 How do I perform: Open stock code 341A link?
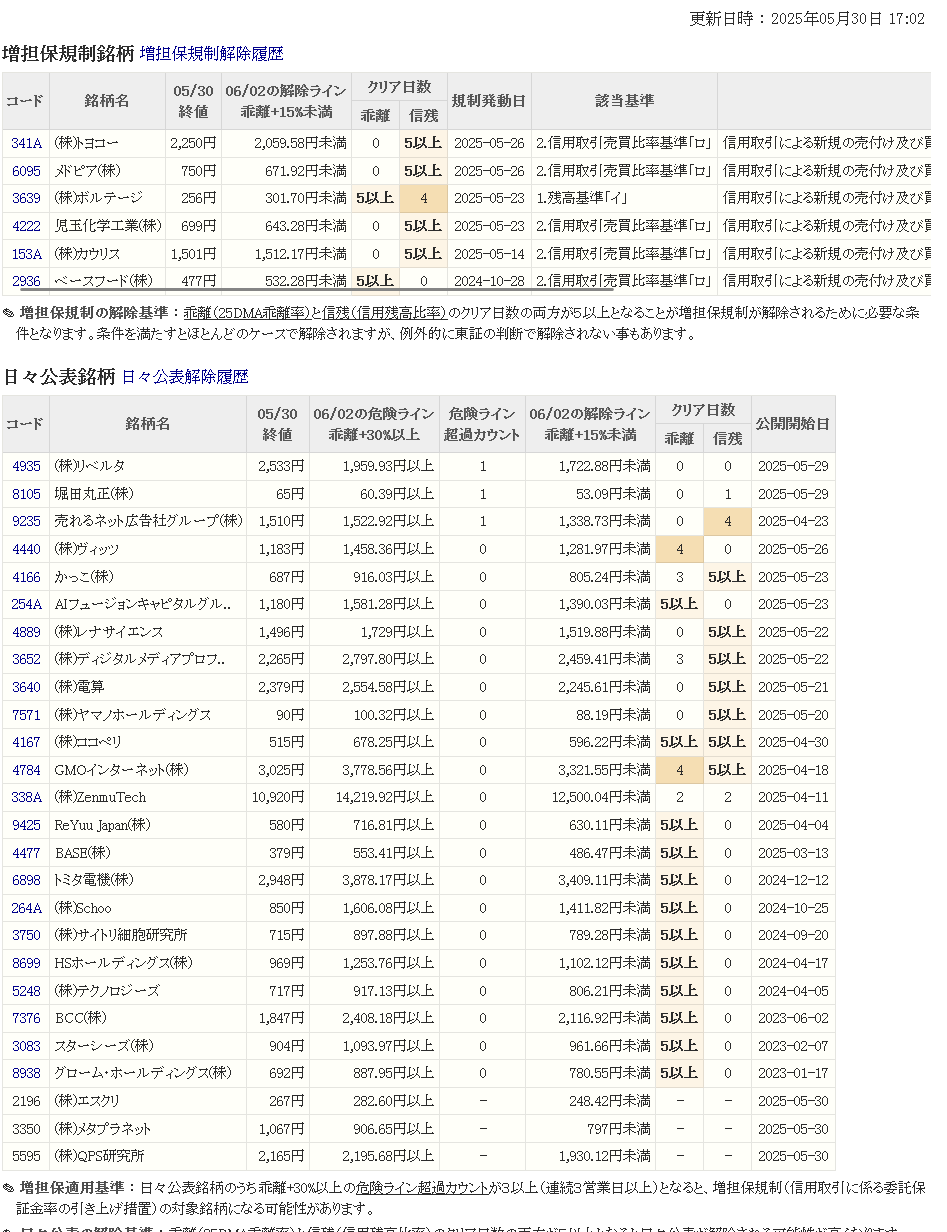click(x=26, y=144)
